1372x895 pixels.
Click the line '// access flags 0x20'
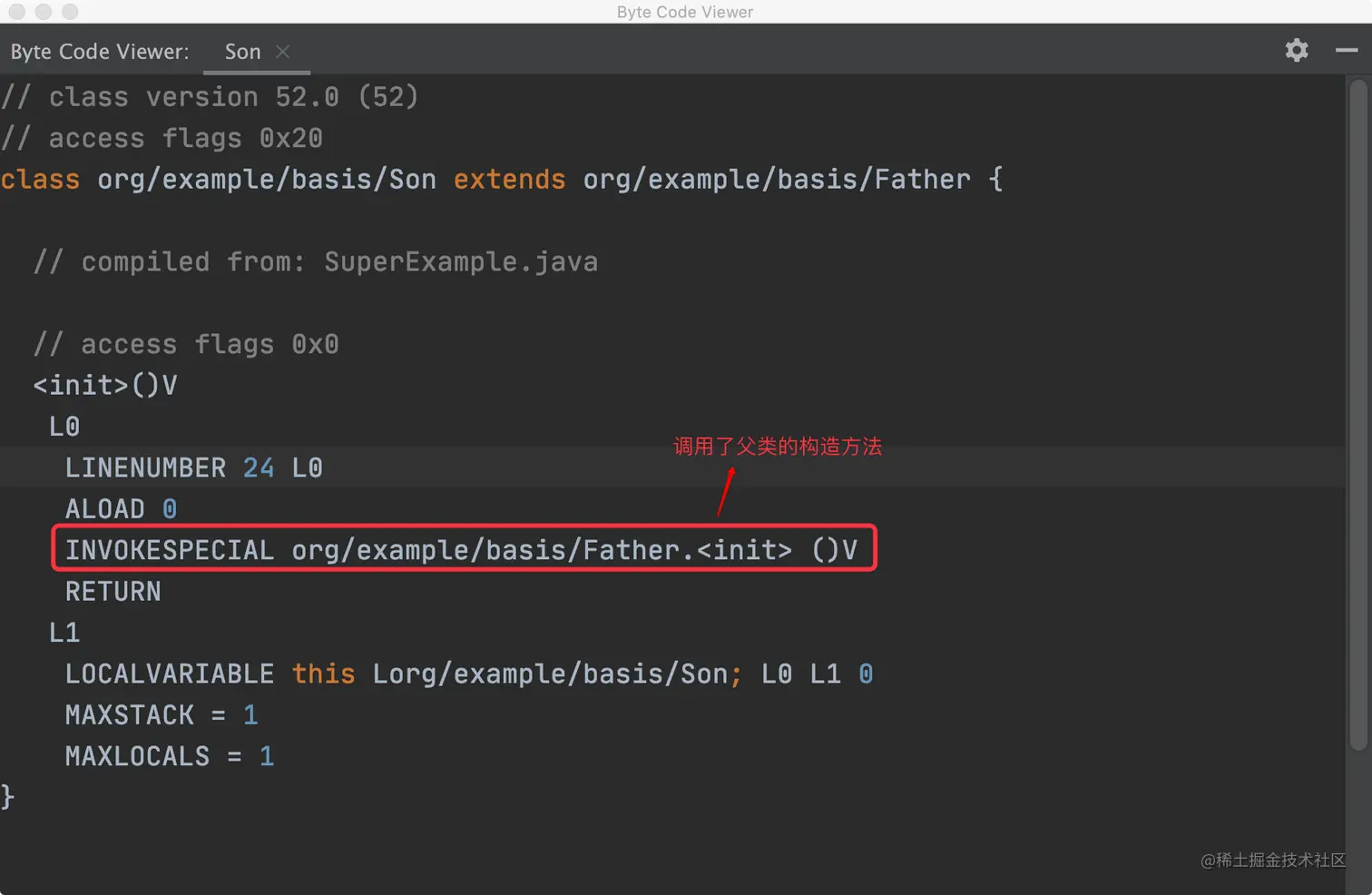click(x=162, y=138)
